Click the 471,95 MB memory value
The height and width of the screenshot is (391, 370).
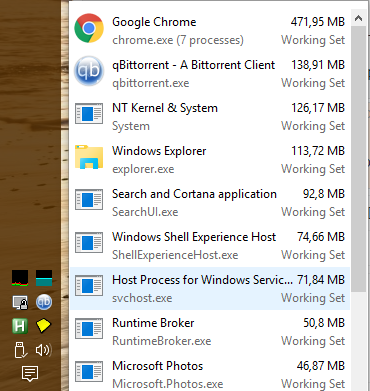(x=318, y=22)
